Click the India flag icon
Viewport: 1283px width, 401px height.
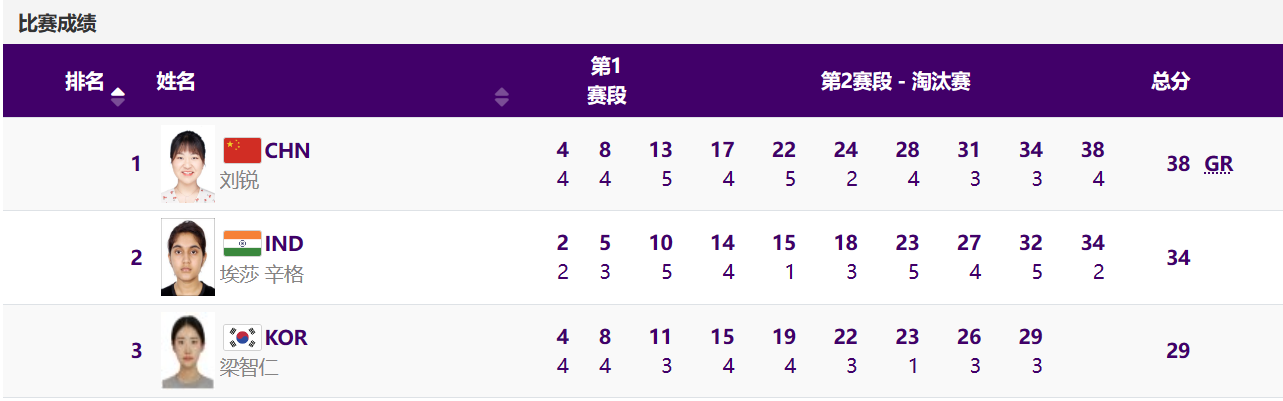pyautogui.click(x=242, y=243)
